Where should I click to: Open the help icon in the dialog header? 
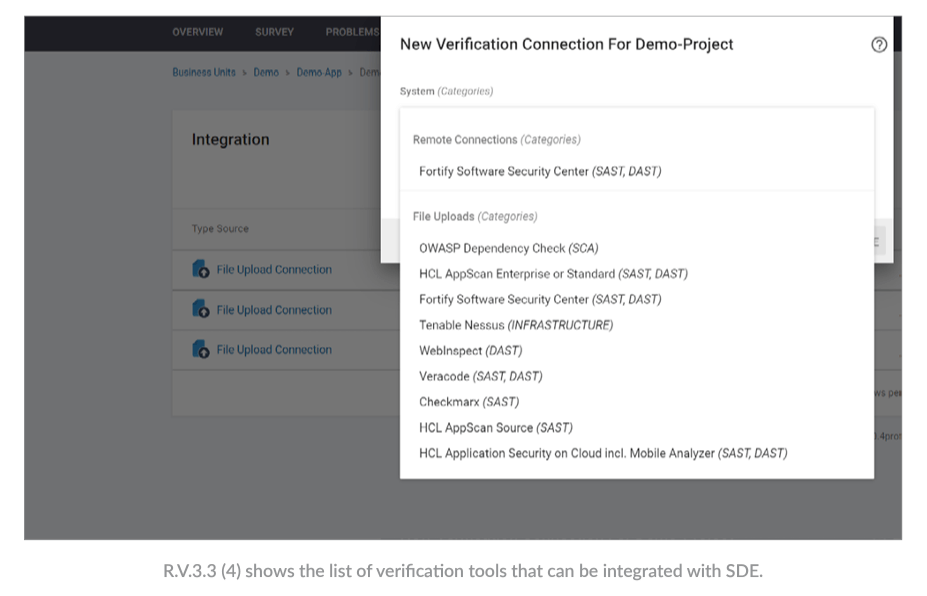(x=879, y=45)
